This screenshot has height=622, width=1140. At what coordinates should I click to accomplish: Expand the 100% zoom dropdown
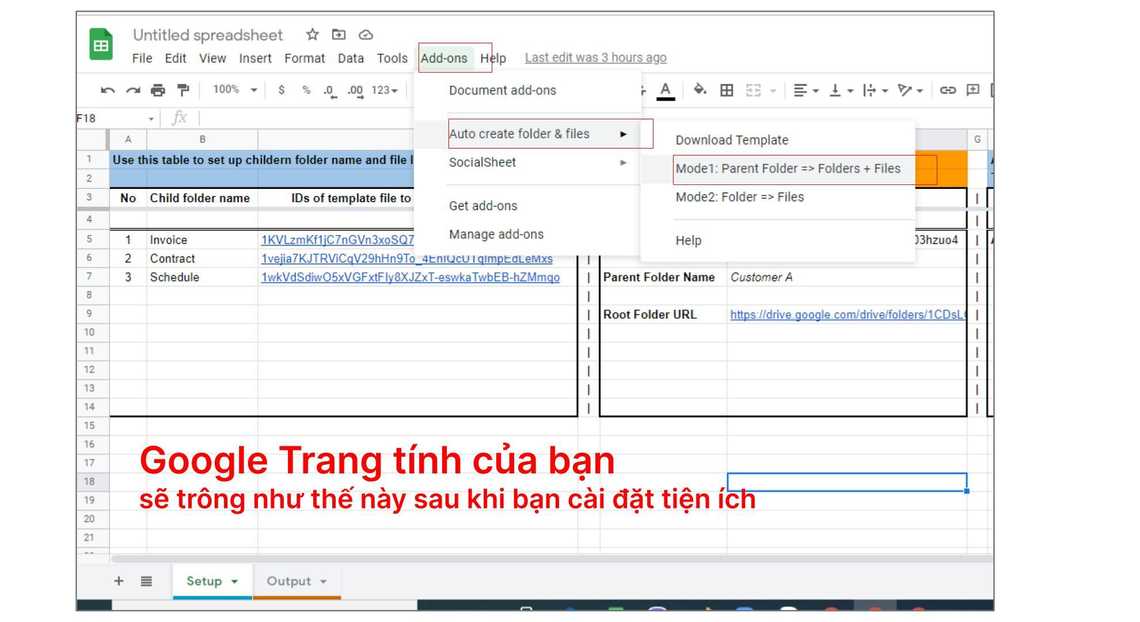(x=234, y=90)
